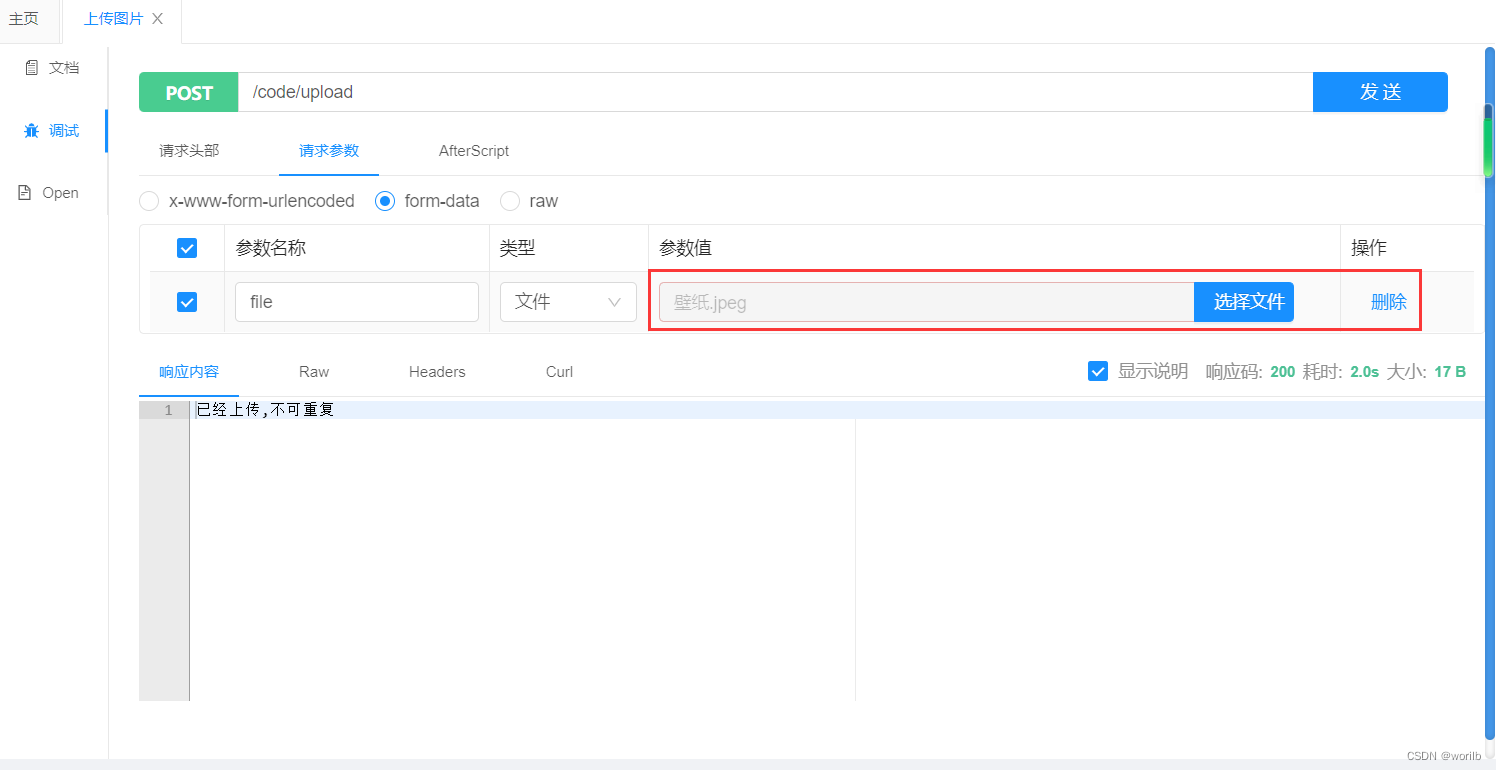Click the 调试 sidebar item
Viewport: 1496px width, 770px height.
click(52, 130)
